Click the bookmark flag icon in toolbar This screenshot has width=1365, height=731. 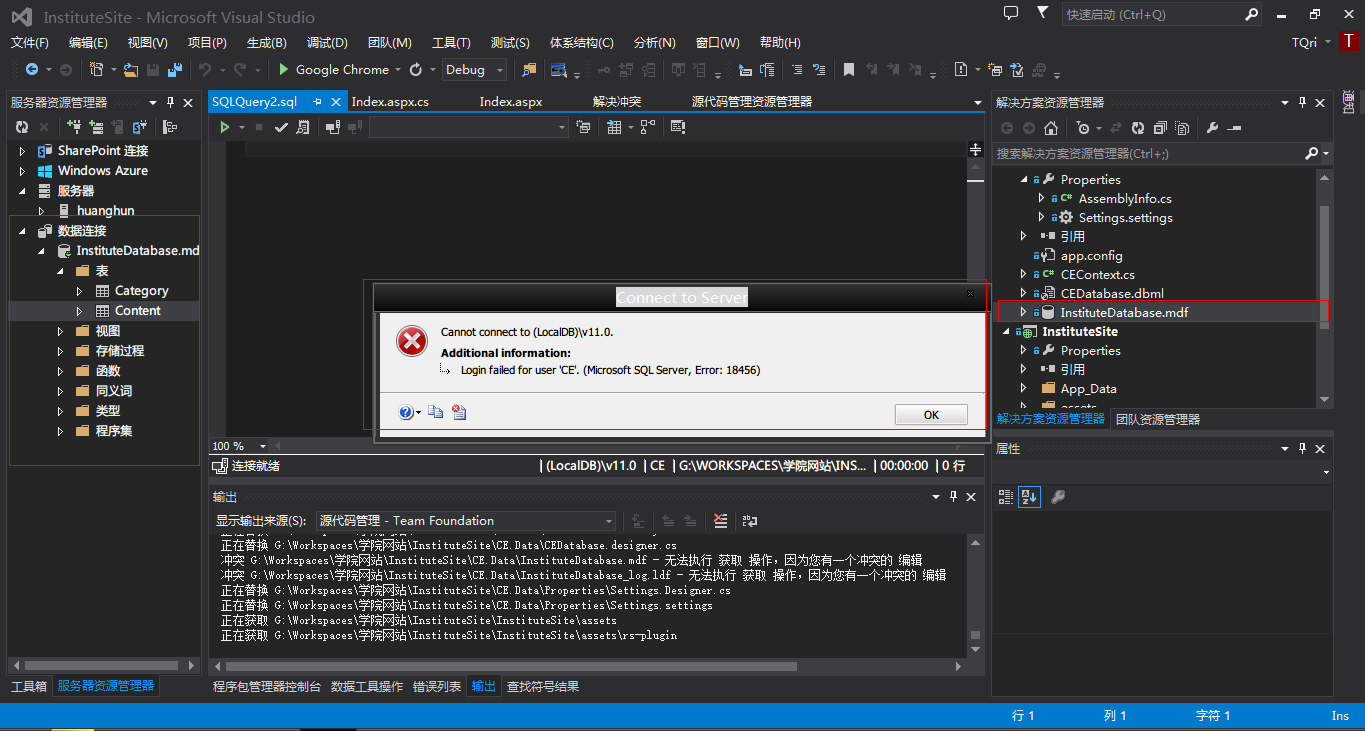click(x=848, y=70)
